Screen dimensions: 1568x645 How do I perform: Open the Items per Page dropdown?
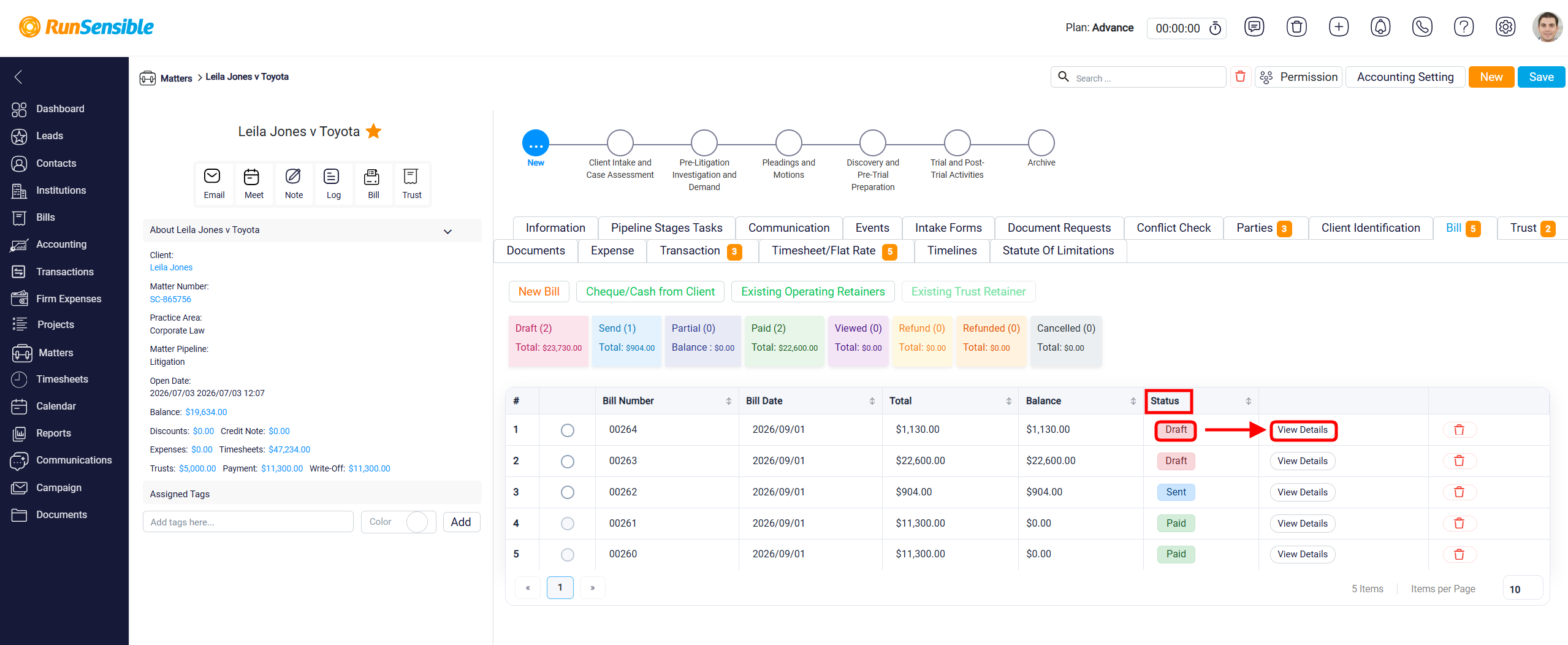(x=1523, y=589)
